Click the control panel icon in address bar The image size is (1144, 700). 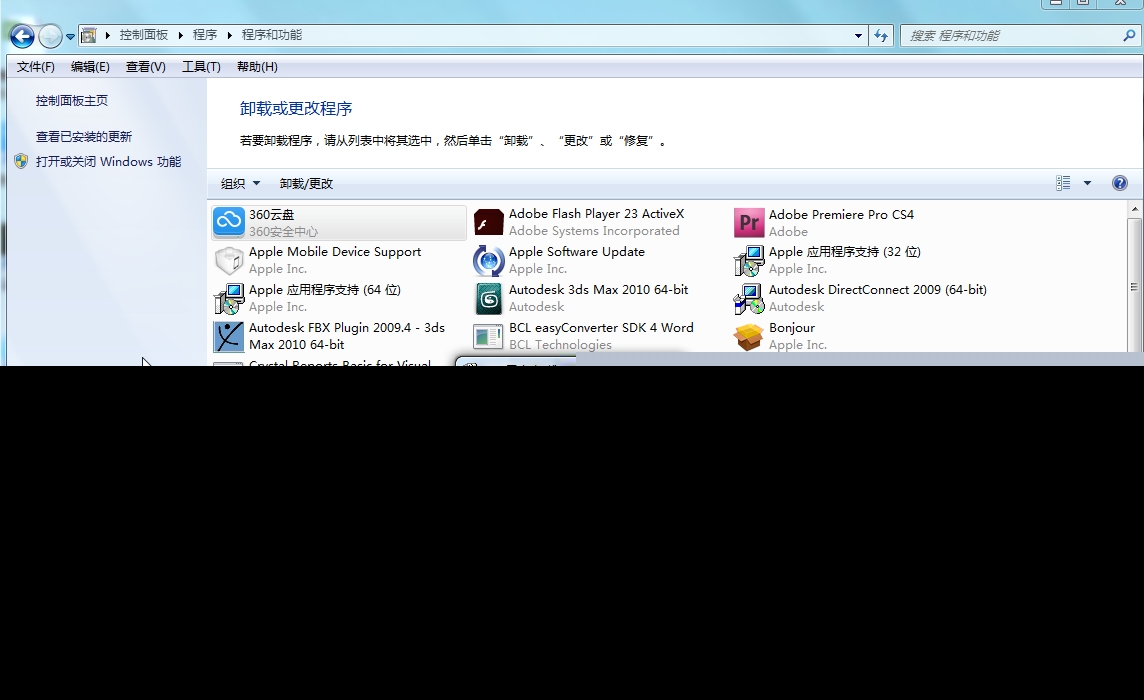tap(88, 35)
